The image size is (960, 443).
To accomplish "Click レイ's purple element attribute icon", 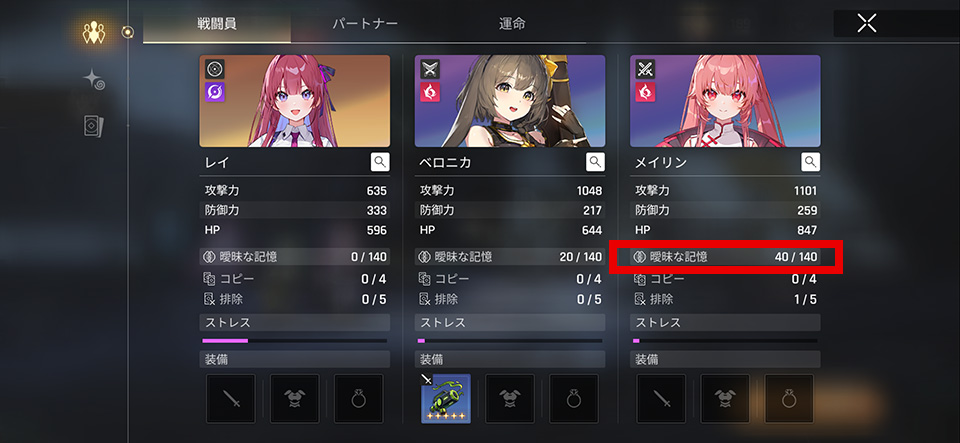I will 215,92.
